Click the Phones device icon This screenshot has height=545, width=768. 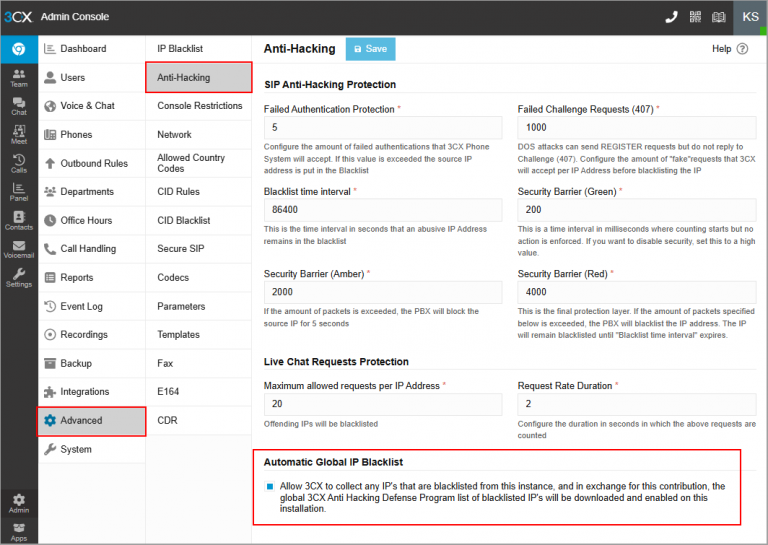[x=49, y=135]
